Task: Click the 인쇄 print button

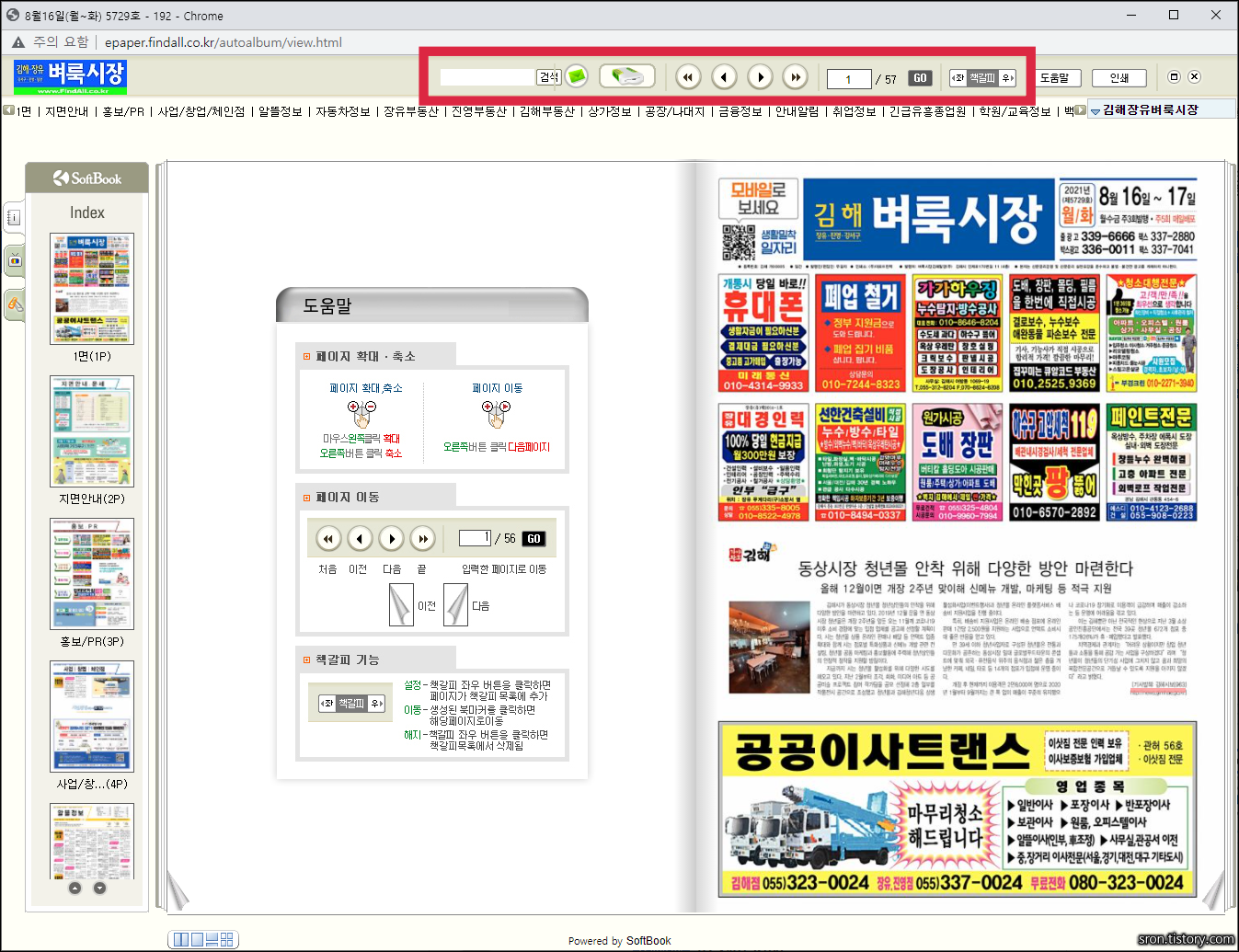Action: 1119,78
